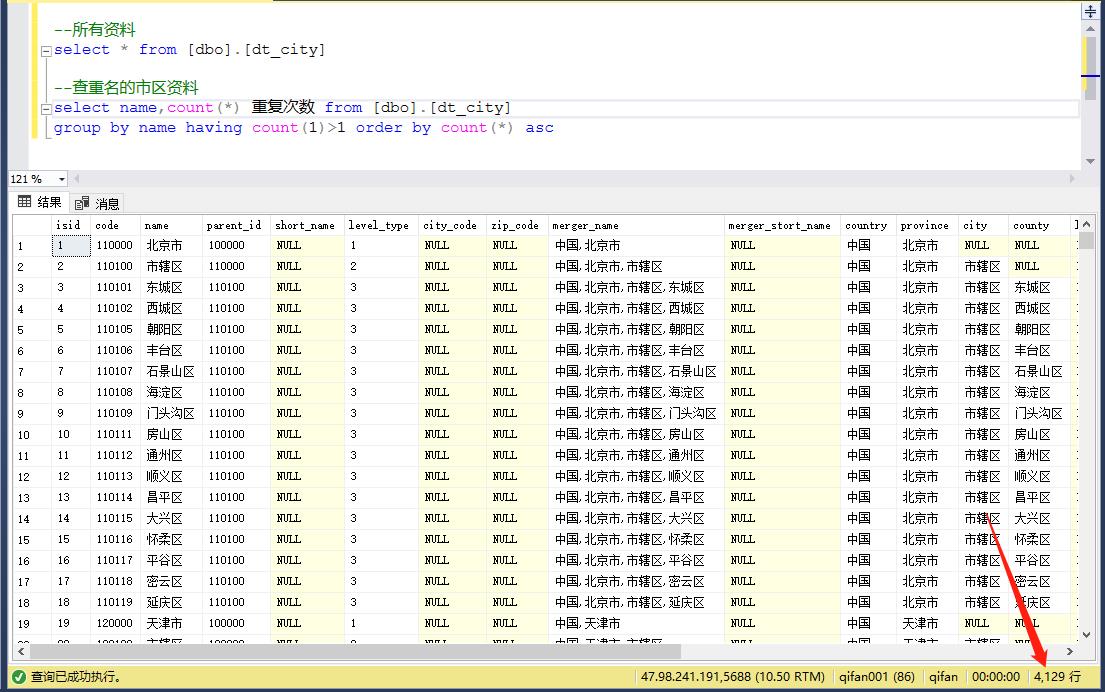The height and width of the screenshot is (692, 1105).
Task: Switch to the 消息 tab
Action: click(97, 203)
